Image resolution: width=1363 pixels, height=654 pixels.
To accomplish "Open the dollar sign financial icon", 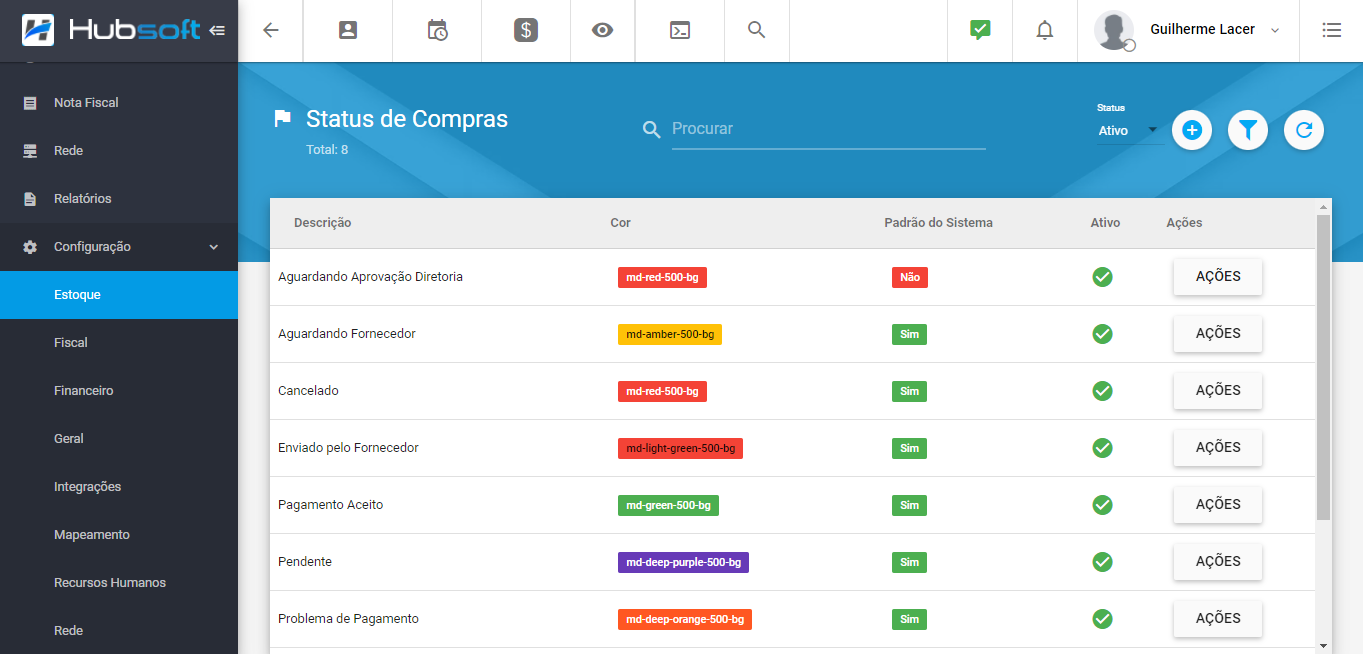I will (x=526, y=30).
